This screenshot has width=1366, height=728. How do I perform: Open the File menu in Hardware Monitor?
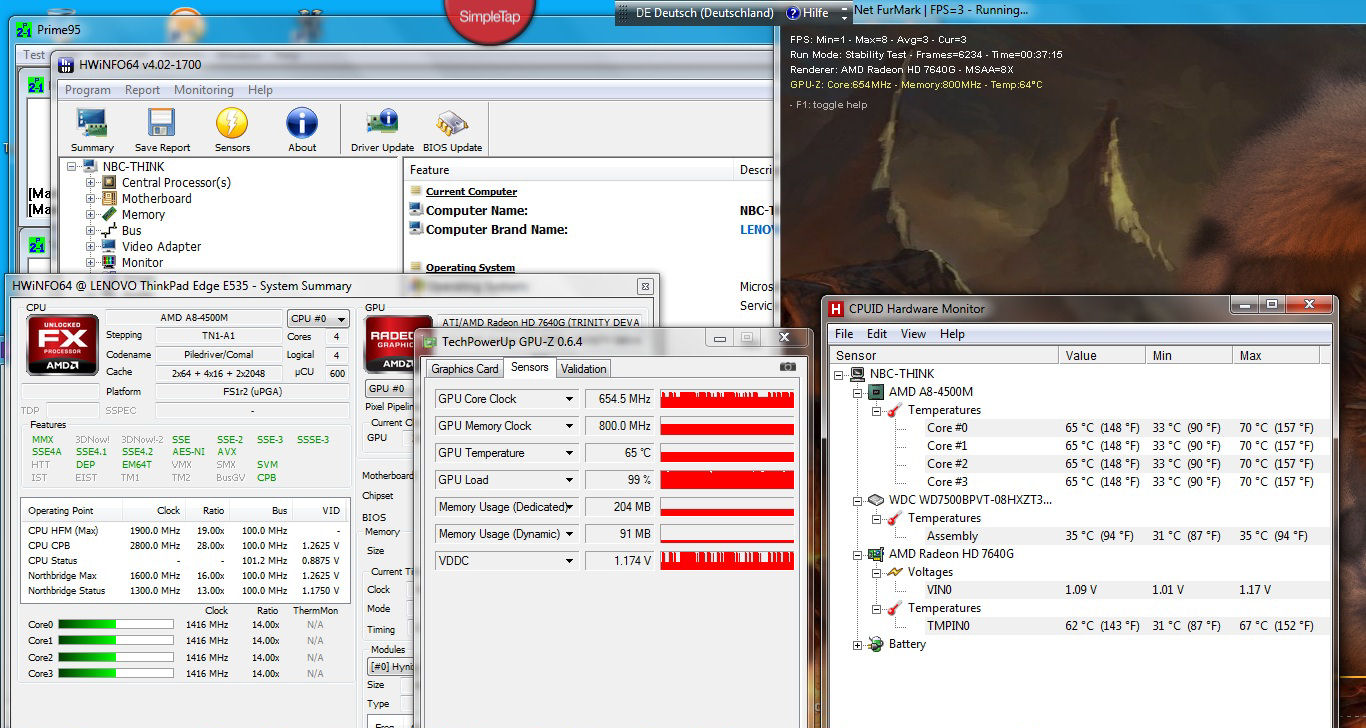[x=844, y=334]
